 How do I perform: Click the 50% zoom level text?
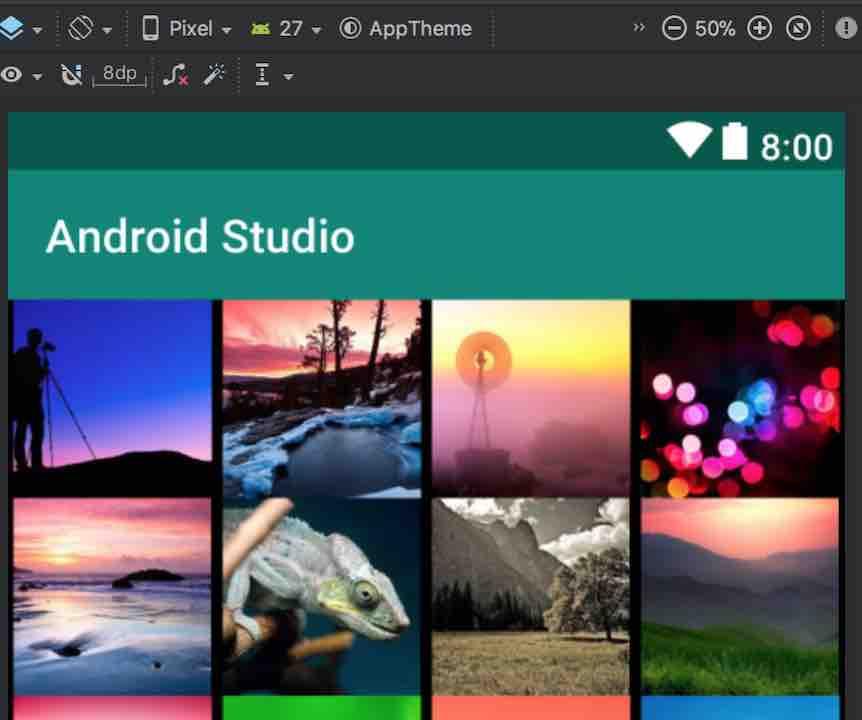(x=715, y=29)
